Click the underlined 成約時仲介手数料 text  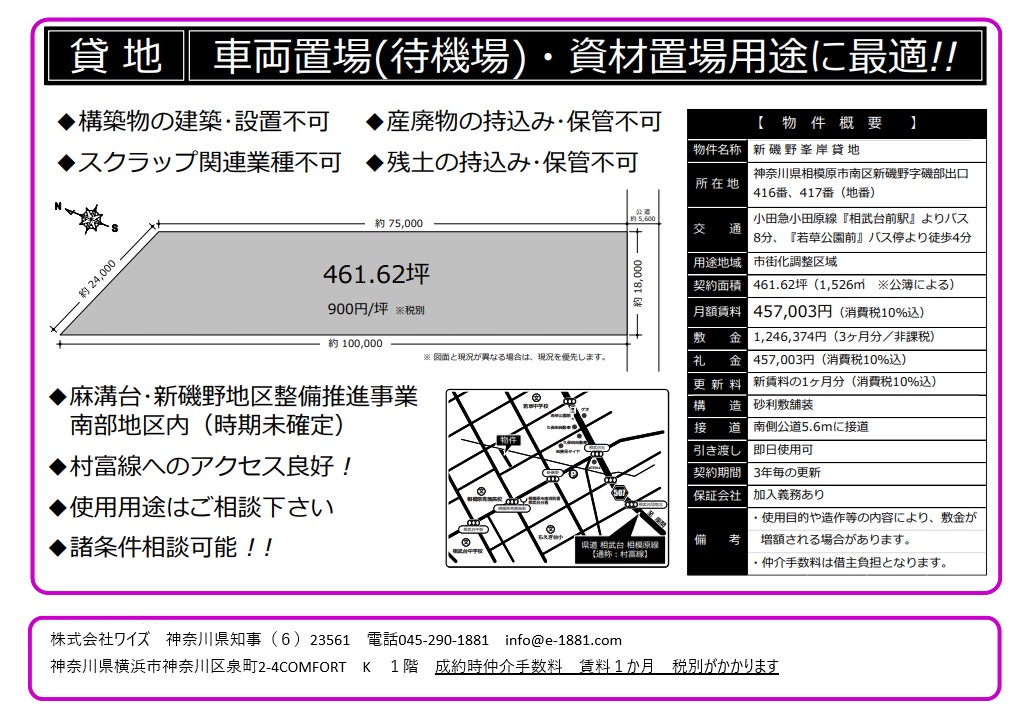[x=499, y=666]
